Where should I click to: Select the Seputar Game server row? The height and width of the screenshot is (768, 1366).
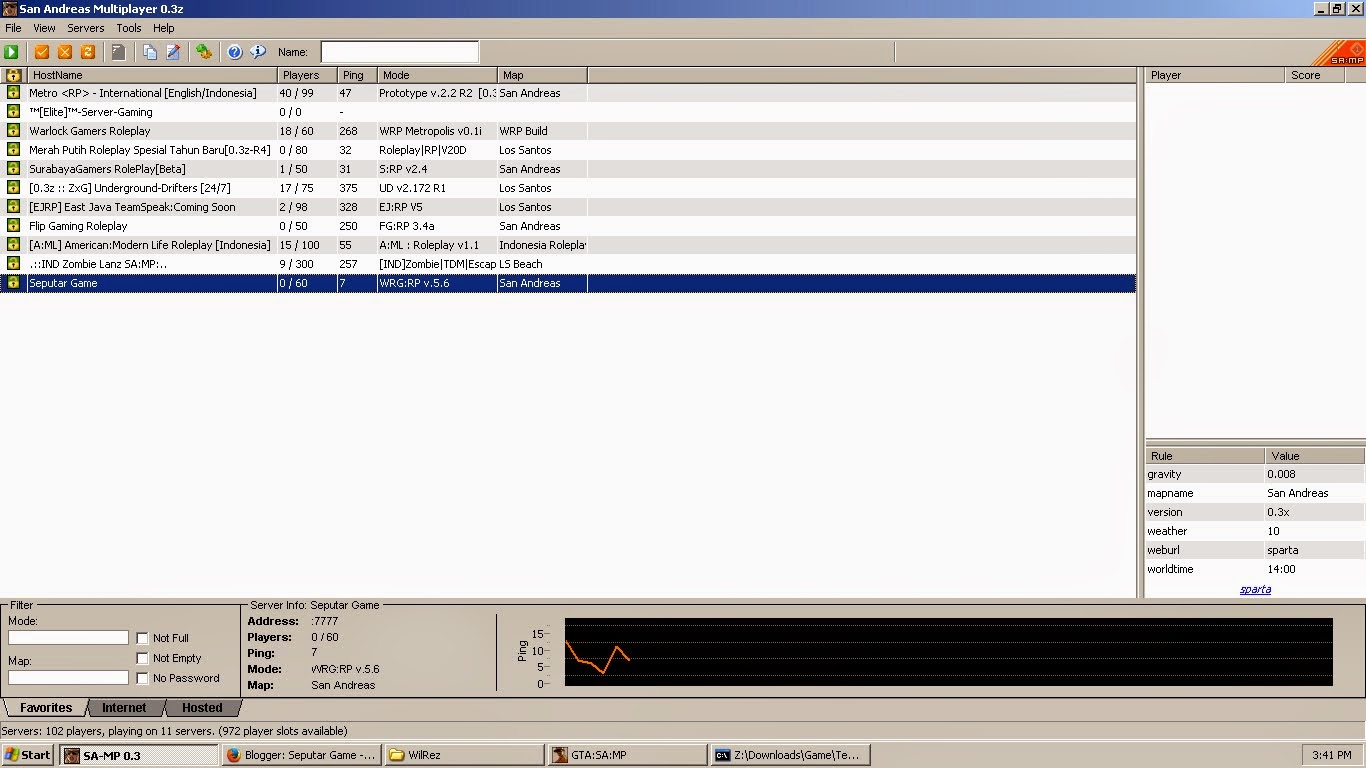(x=568, y=283)
